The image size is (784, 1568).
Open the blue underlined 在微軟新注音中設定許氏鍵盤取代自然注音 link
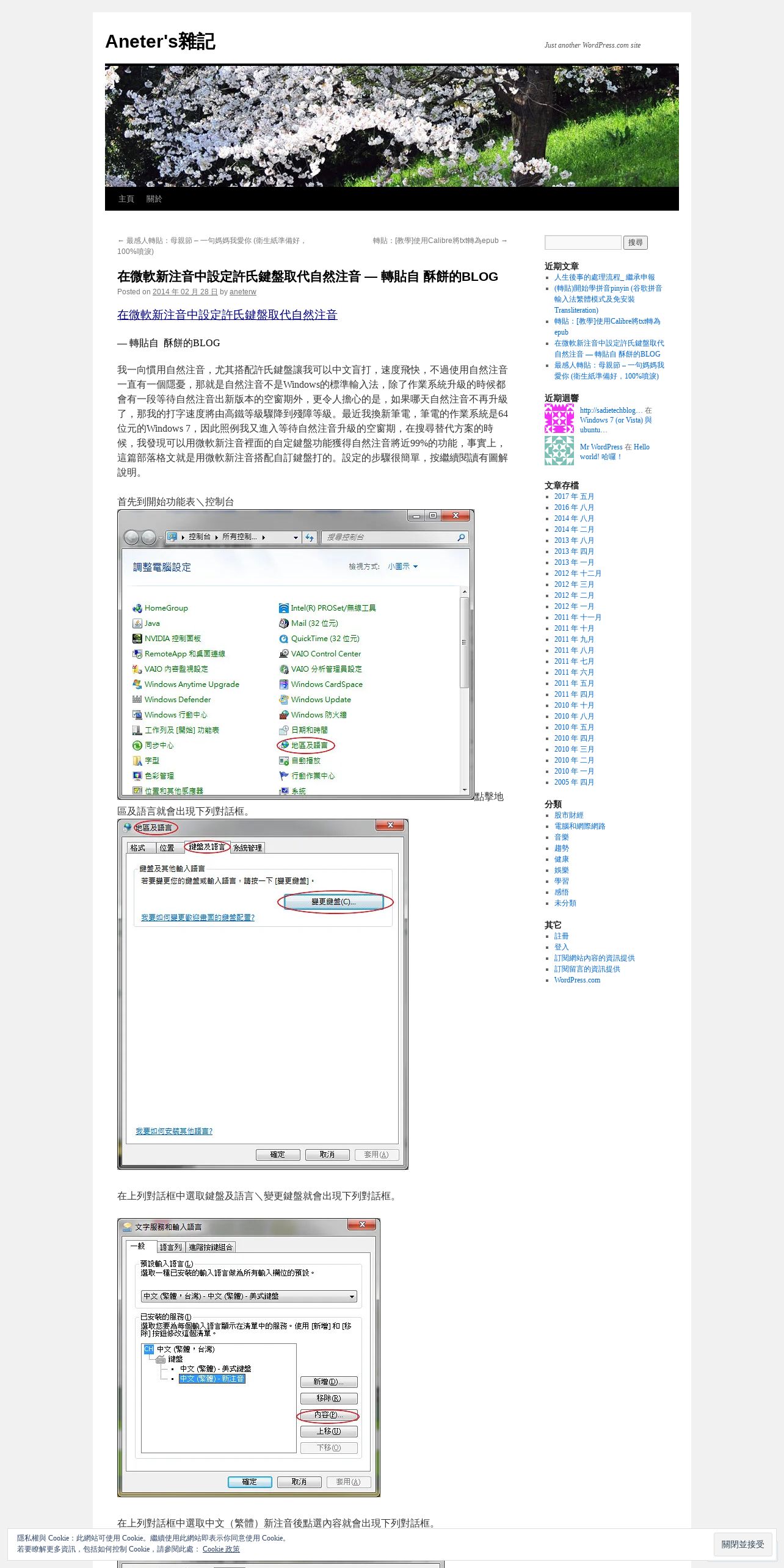[227, 315]
